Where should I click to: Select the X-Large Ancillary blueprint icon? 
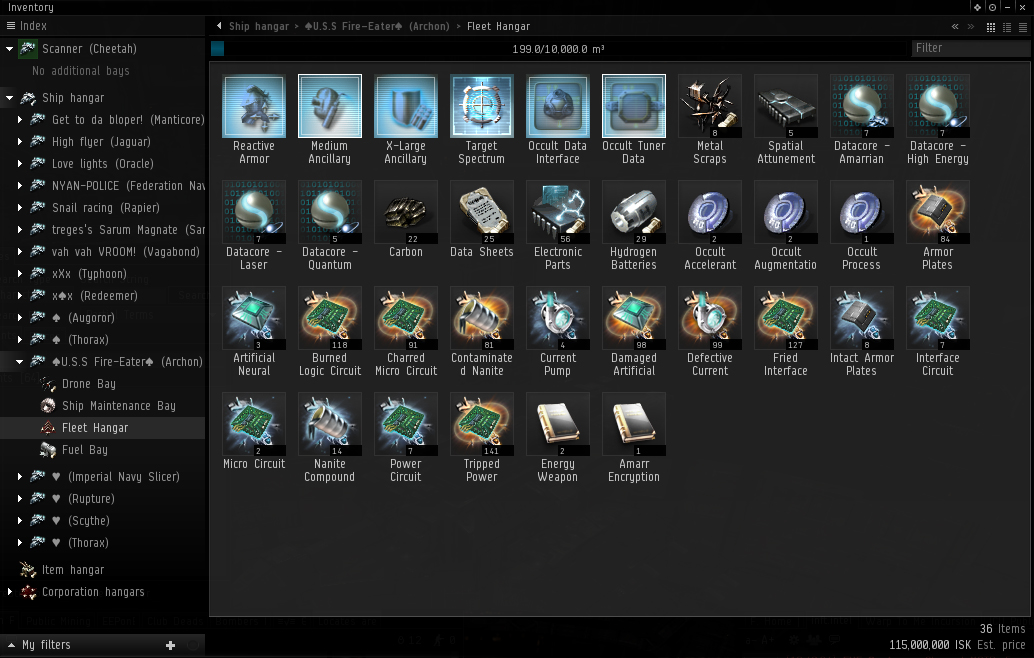(406, 106)
